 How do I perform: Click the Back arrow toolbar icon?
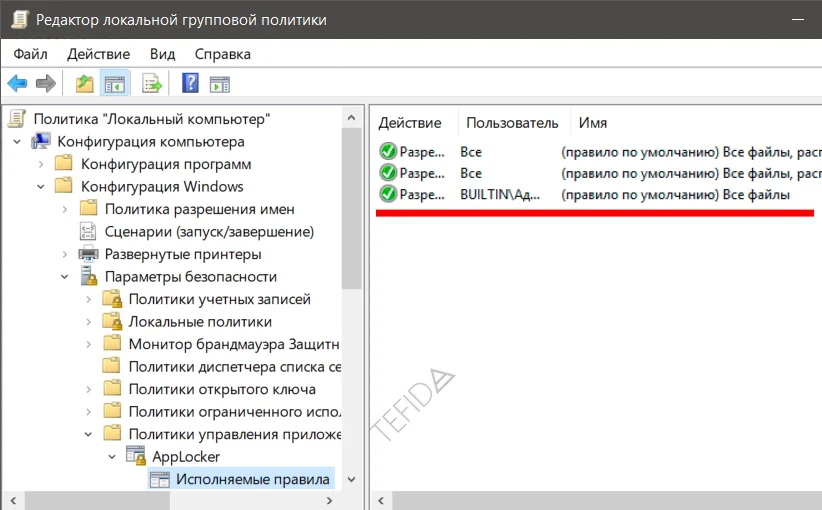pyautogui.click(x=17, y=84)
